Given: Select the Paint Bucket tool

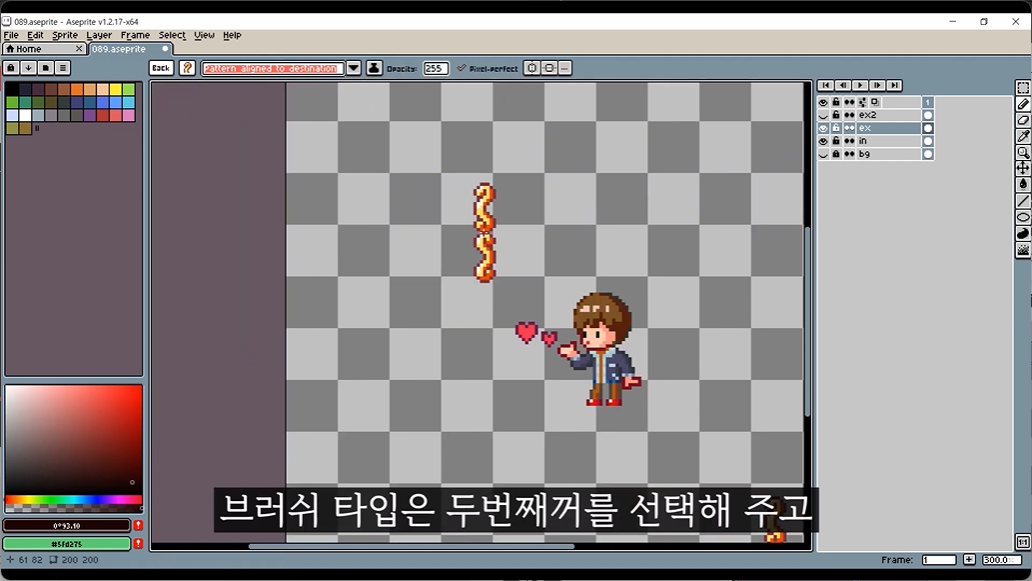Looking at the screenshot, I should point(1023,185).
